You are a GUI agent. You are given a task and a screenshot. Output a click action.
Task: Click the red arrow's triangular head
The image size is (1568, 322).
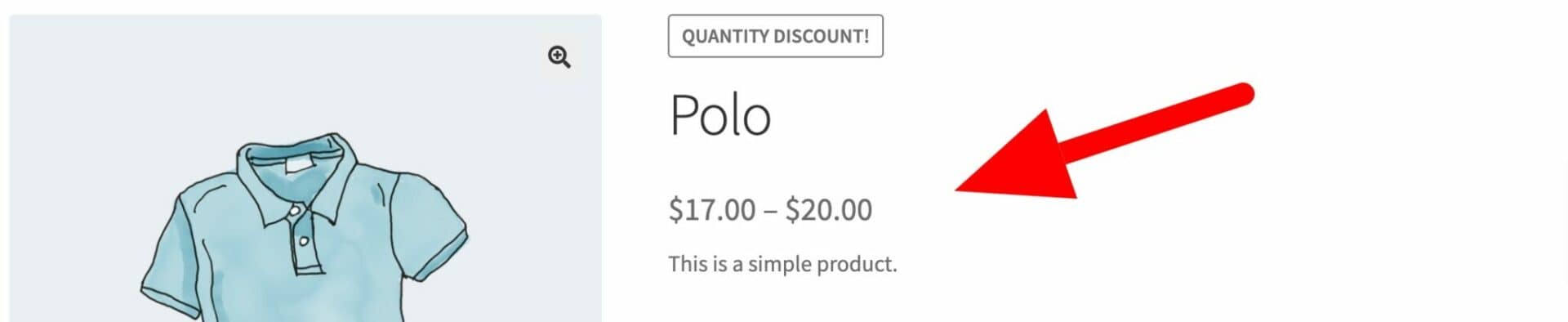tap(1021, 159)
